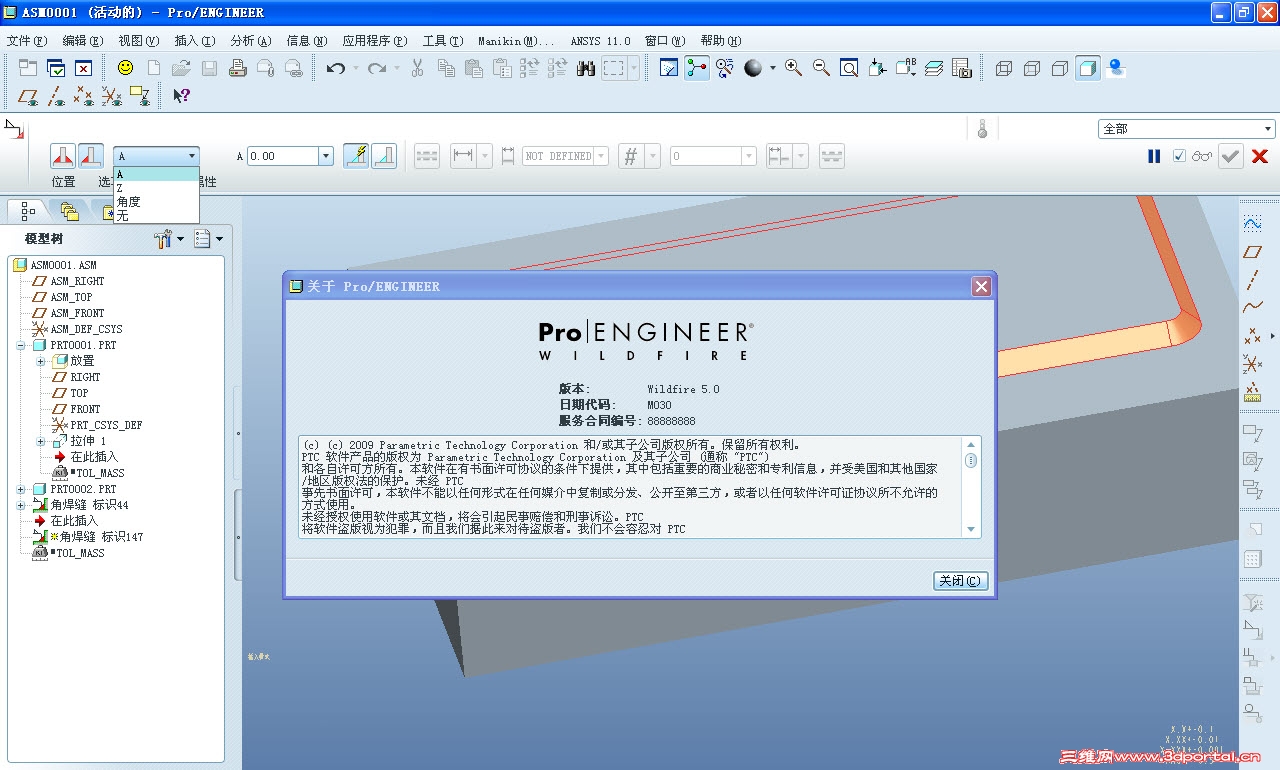Toggle datum axis display

pyautogui.click(x=56, y=96)
